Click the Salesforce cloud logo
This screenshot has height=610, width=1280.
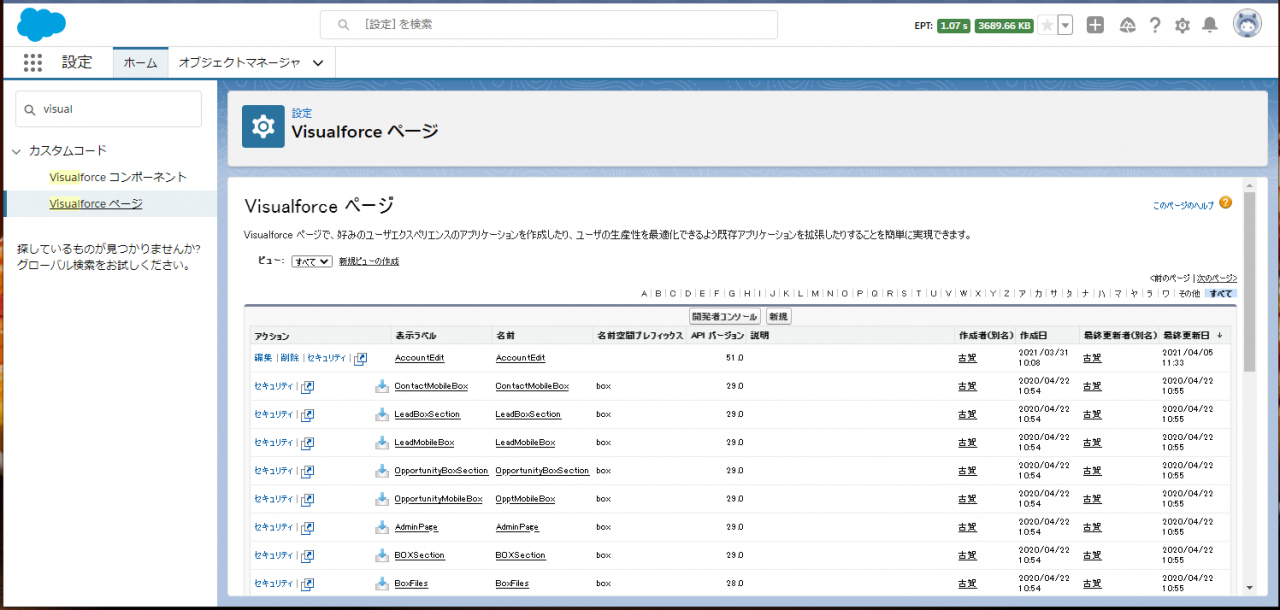point(40,23)
